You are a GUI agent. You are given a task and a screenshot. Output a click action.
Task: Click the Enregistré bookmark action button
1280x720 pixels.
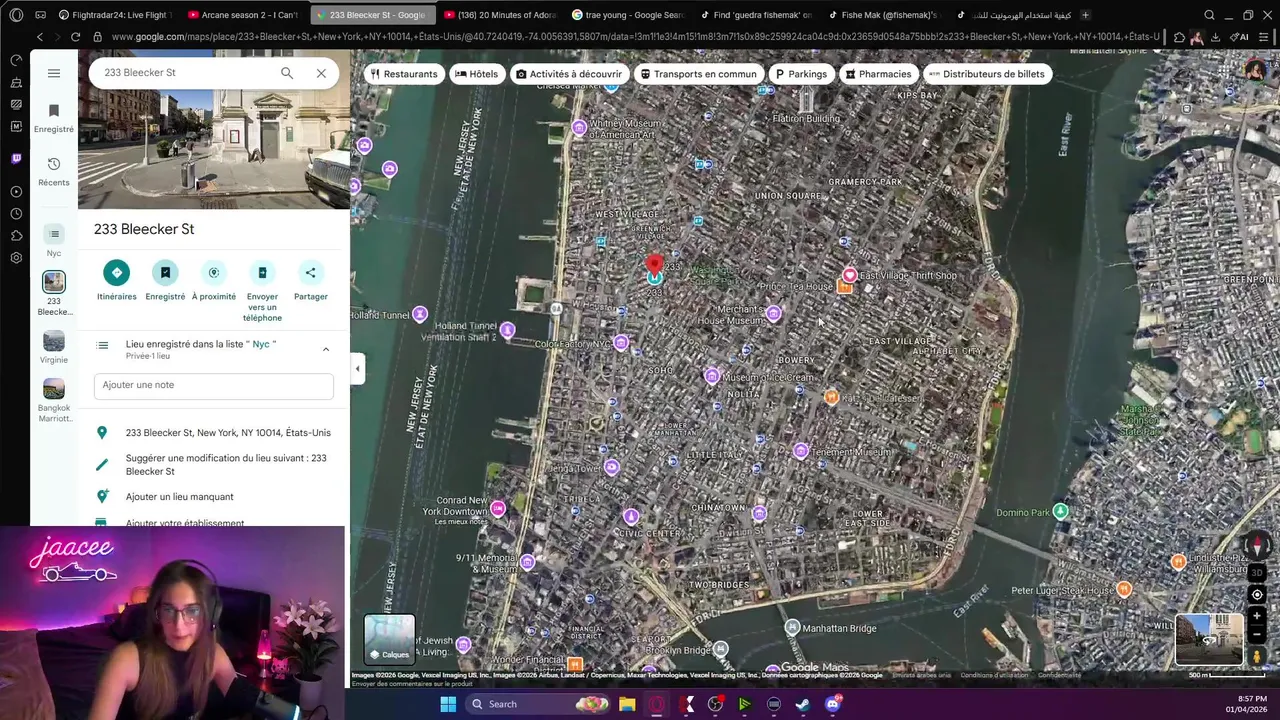tap(165, 280)
